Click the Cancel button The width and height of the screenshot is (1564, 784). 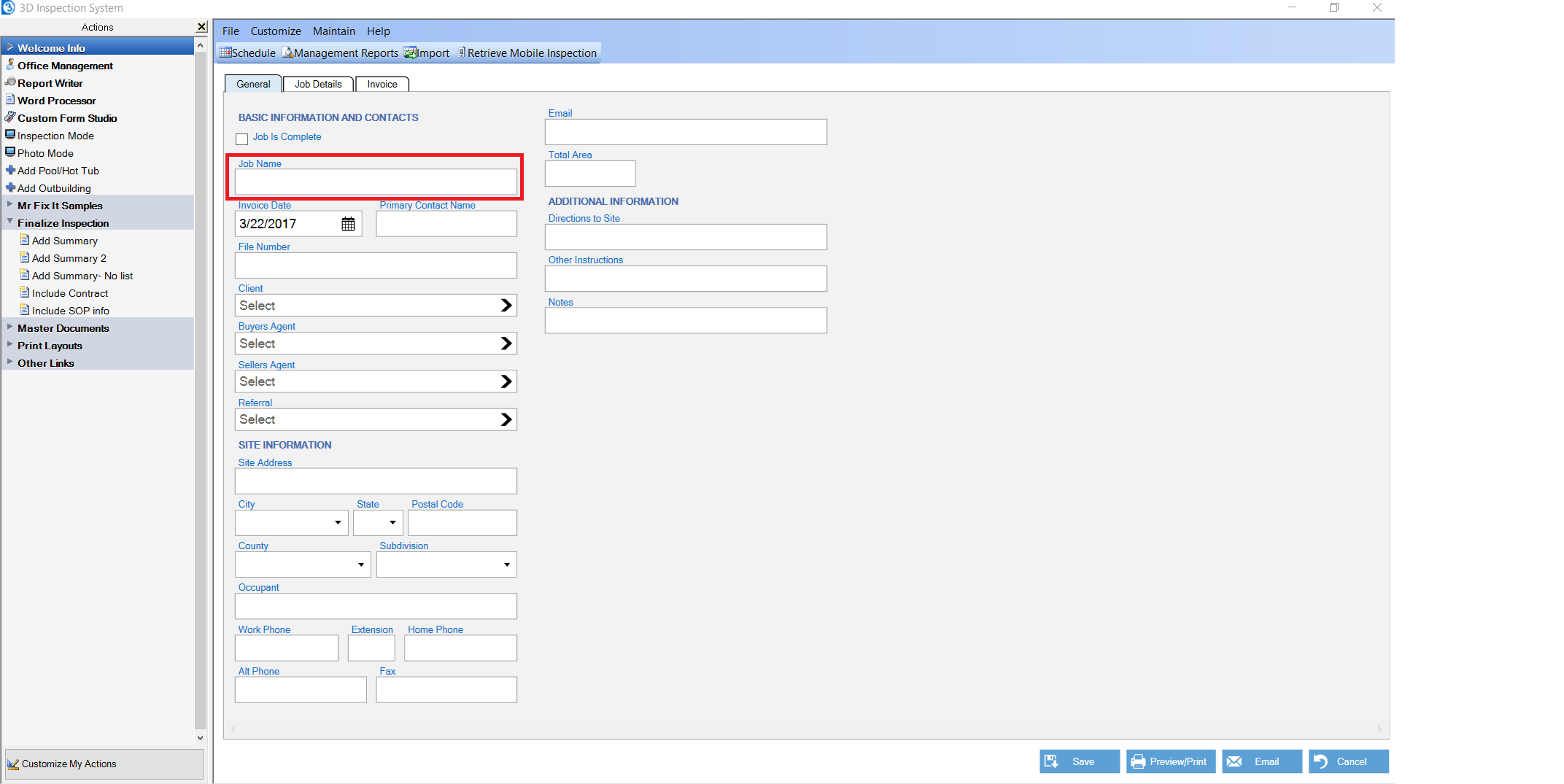click(1348, 761)
